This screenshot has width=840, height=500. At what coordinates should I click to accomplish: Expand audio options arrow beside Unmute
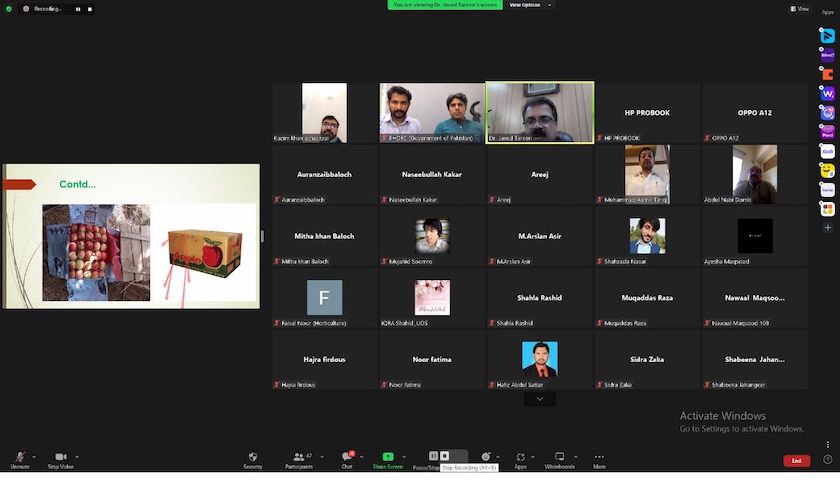34,457
